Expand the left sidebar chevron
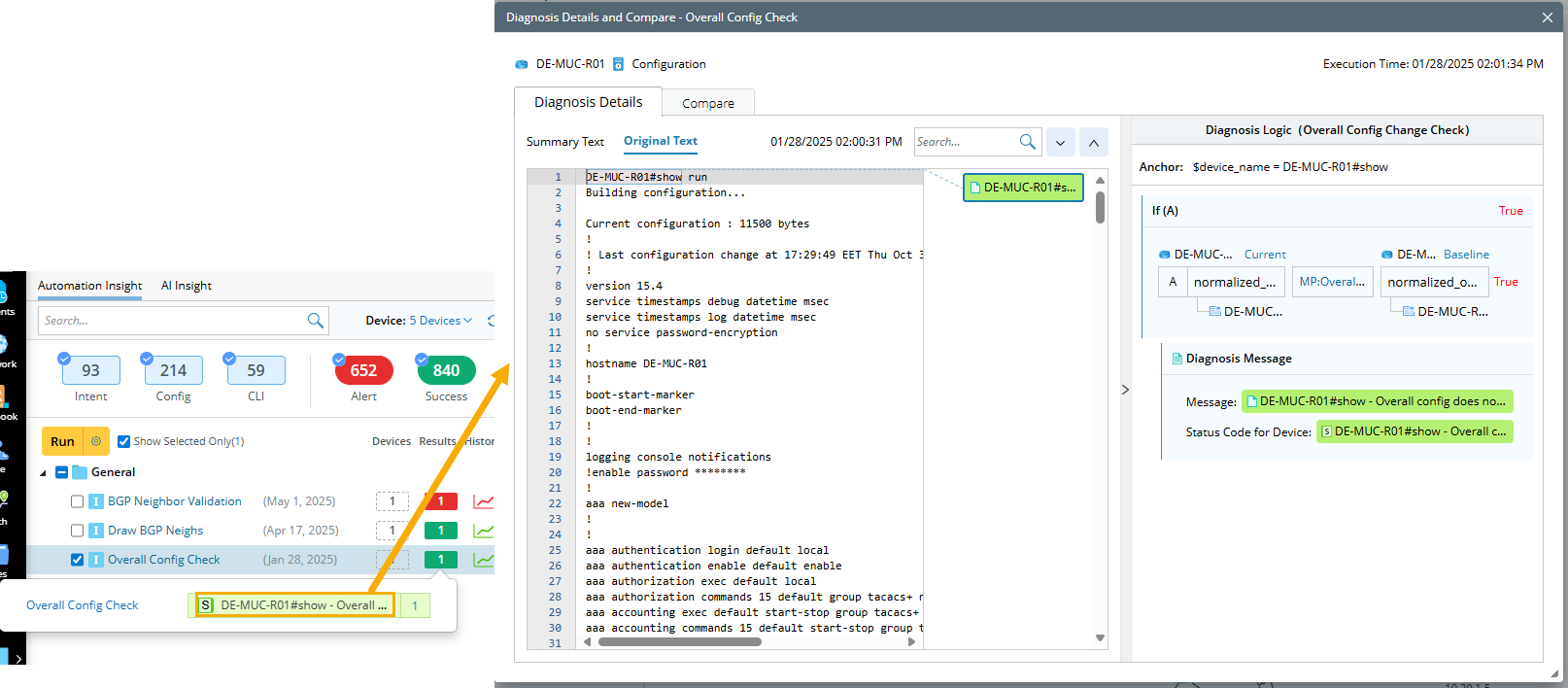 17,659
